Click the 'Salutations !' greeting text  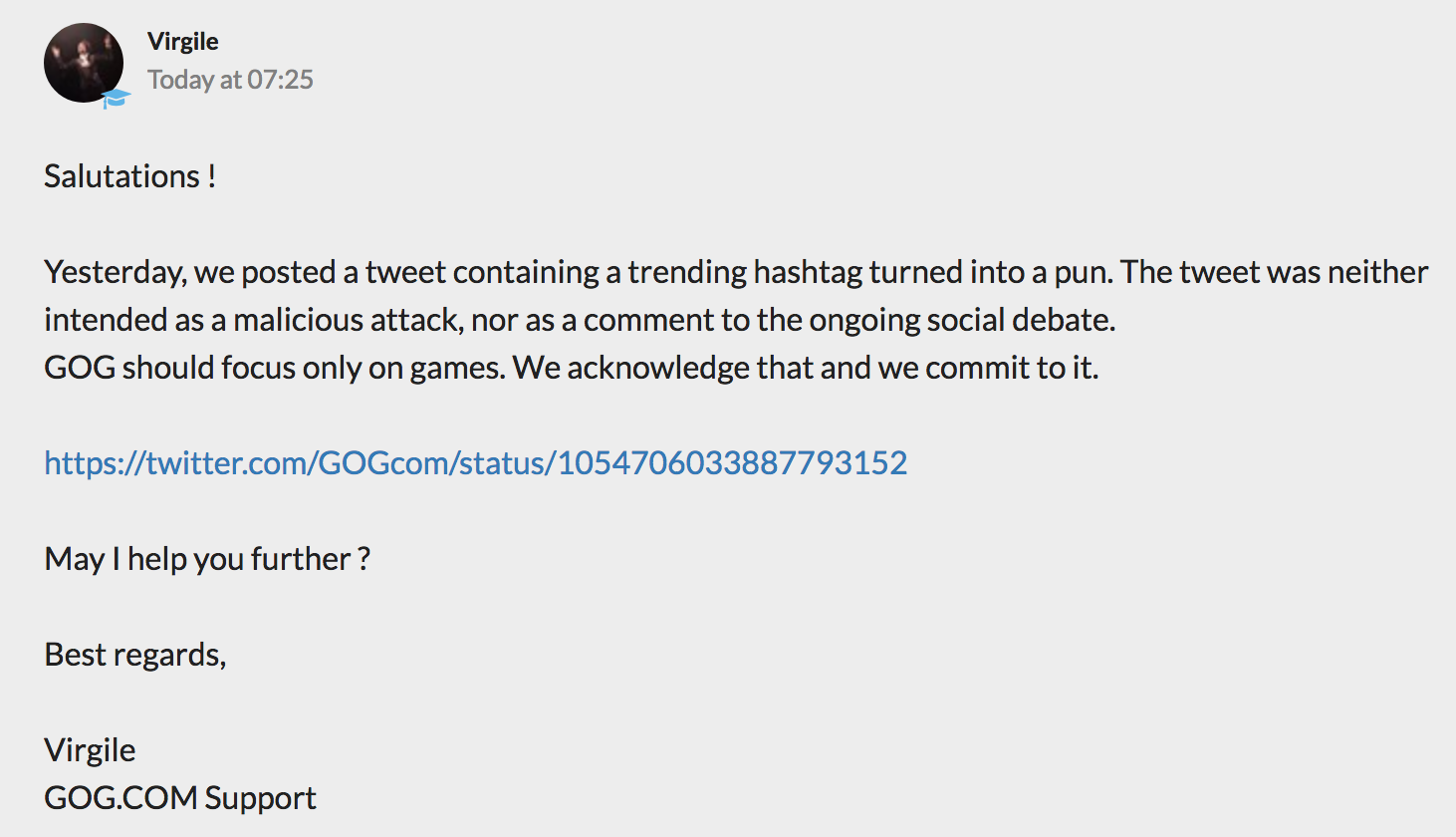(x=129, y=176)
